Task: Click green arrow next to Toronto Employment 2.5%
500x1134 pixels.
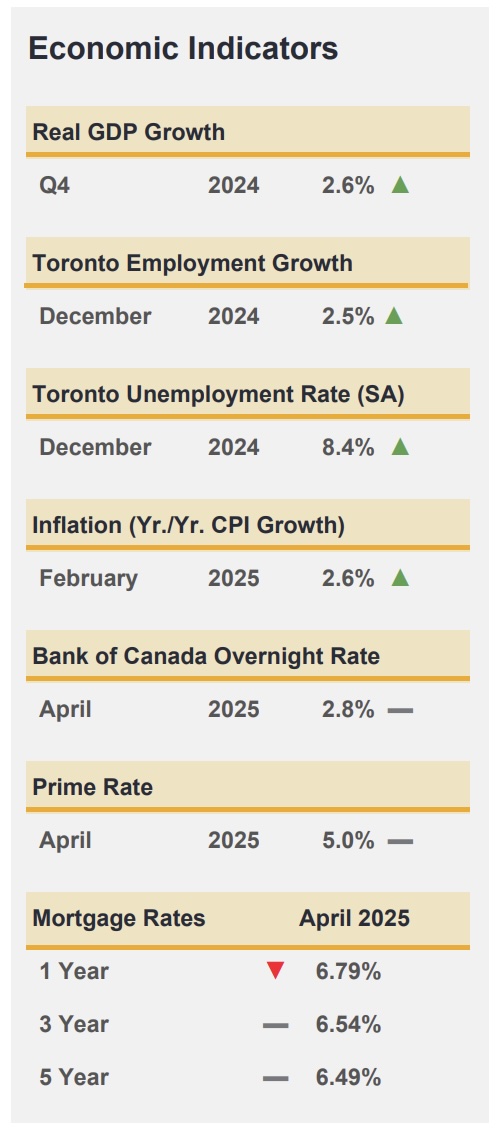Action: pos(394,316)
